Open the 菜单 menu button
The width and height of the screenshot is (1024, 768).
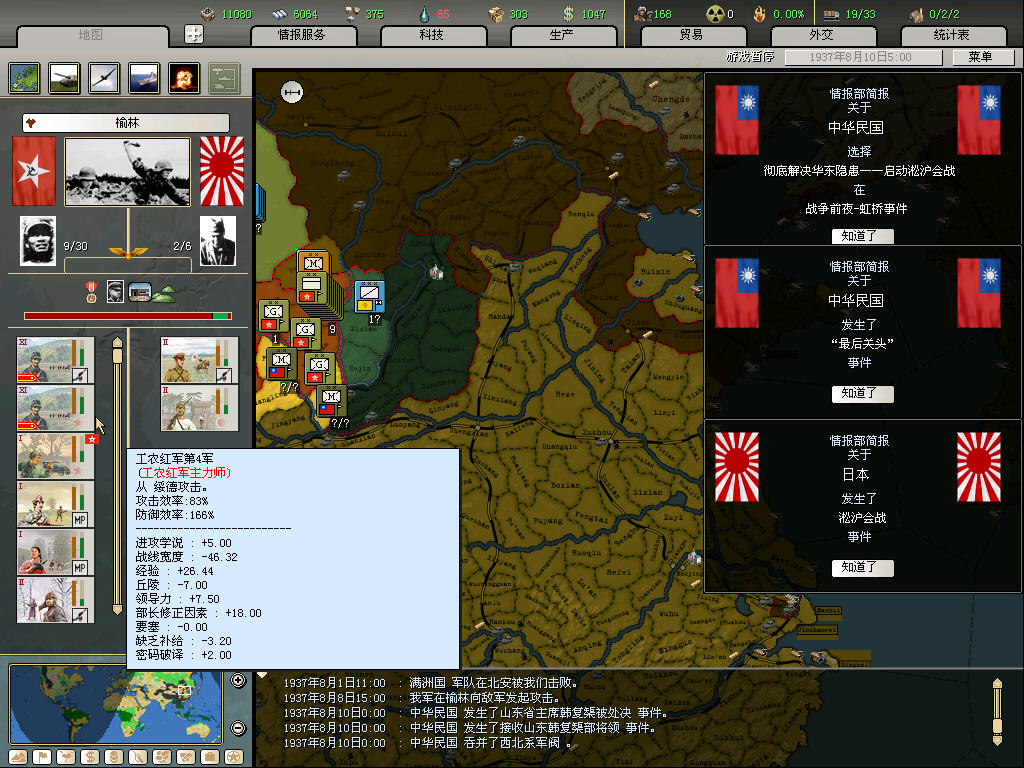tap(982, 57)
